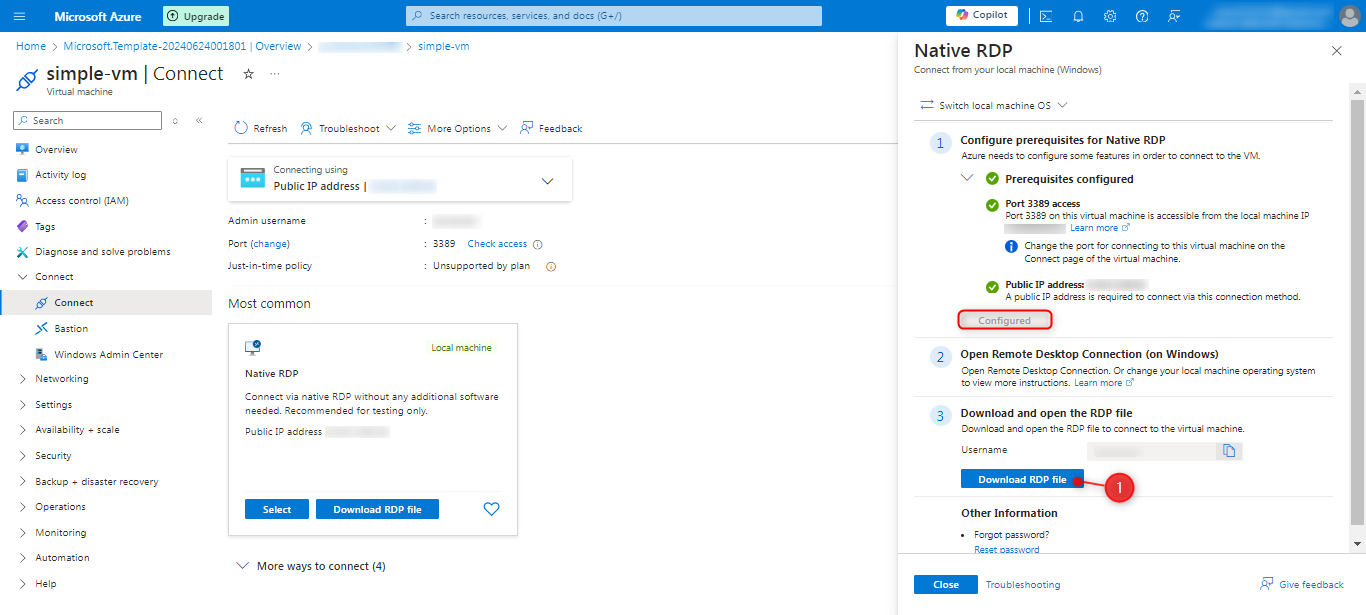Click the Reset password link
Viewport: 1366px width, 615px height.
point(1006,550)
